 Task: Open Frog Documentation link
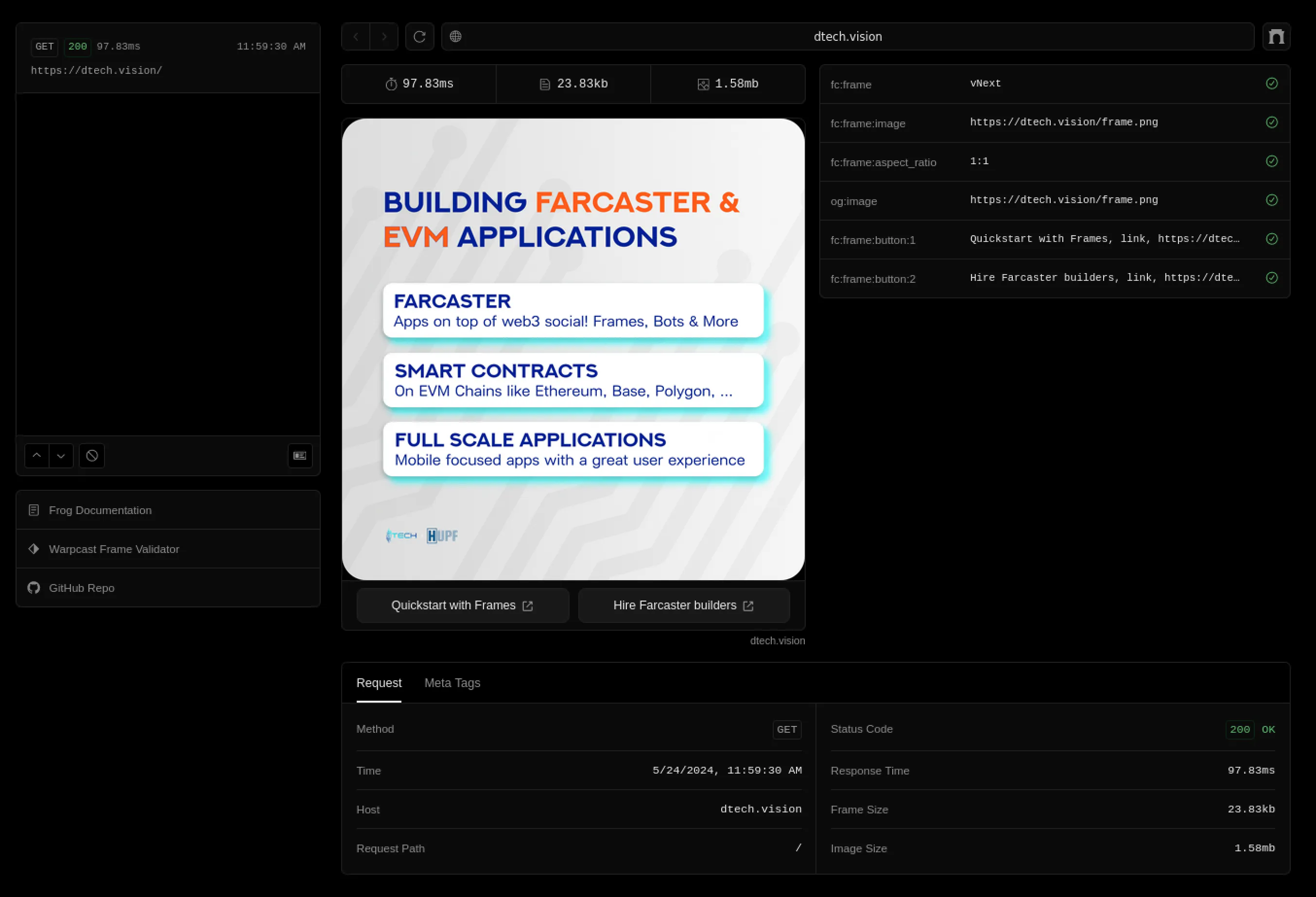(x=168, y=510)
